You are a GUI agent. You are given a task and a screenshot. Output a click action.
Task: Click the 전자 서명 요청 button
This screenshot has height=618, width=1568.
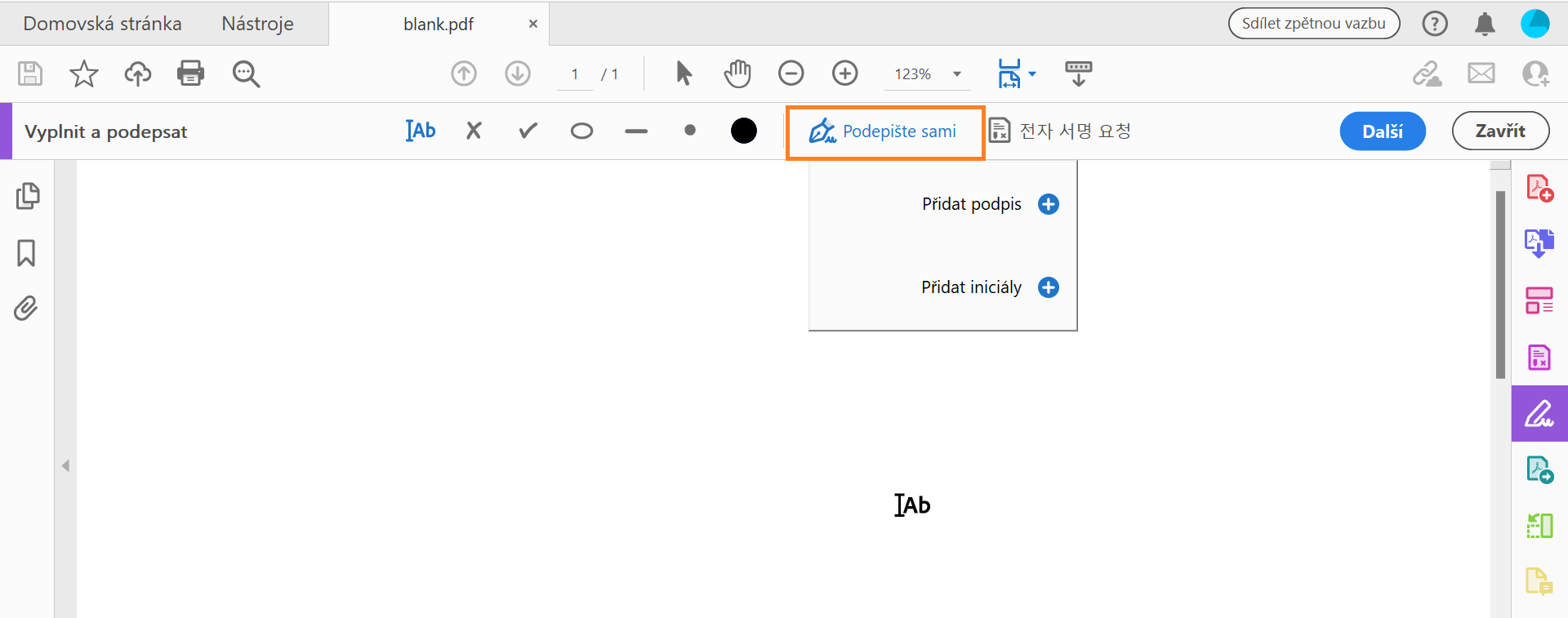click(1060, 131)
